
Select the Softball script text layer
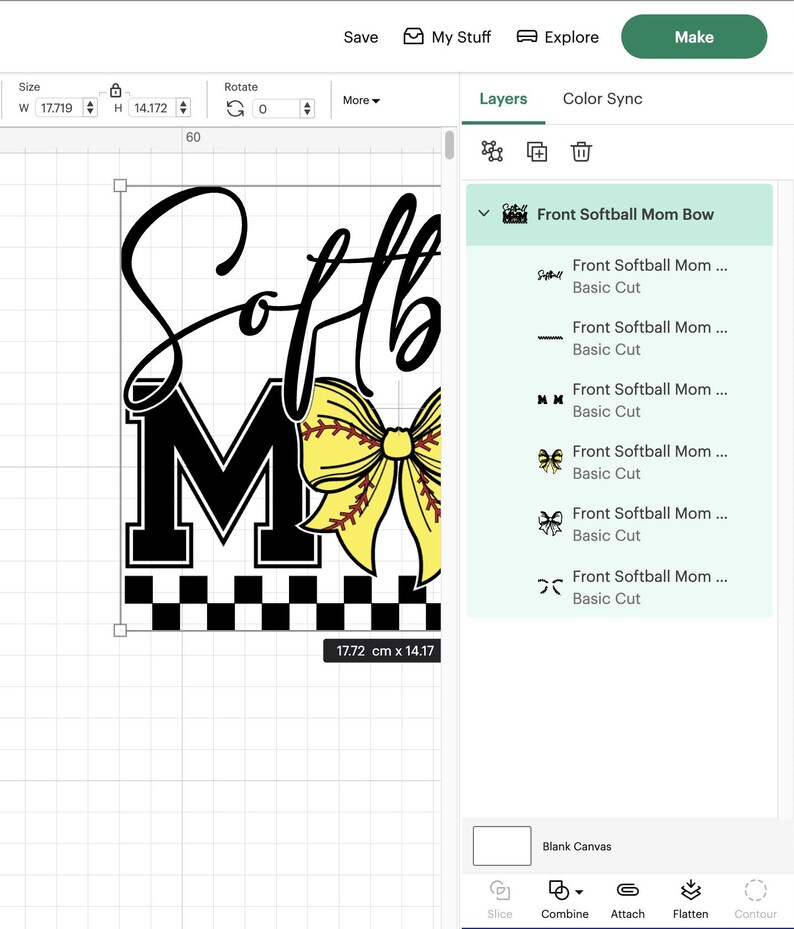(x=619, y=276)
